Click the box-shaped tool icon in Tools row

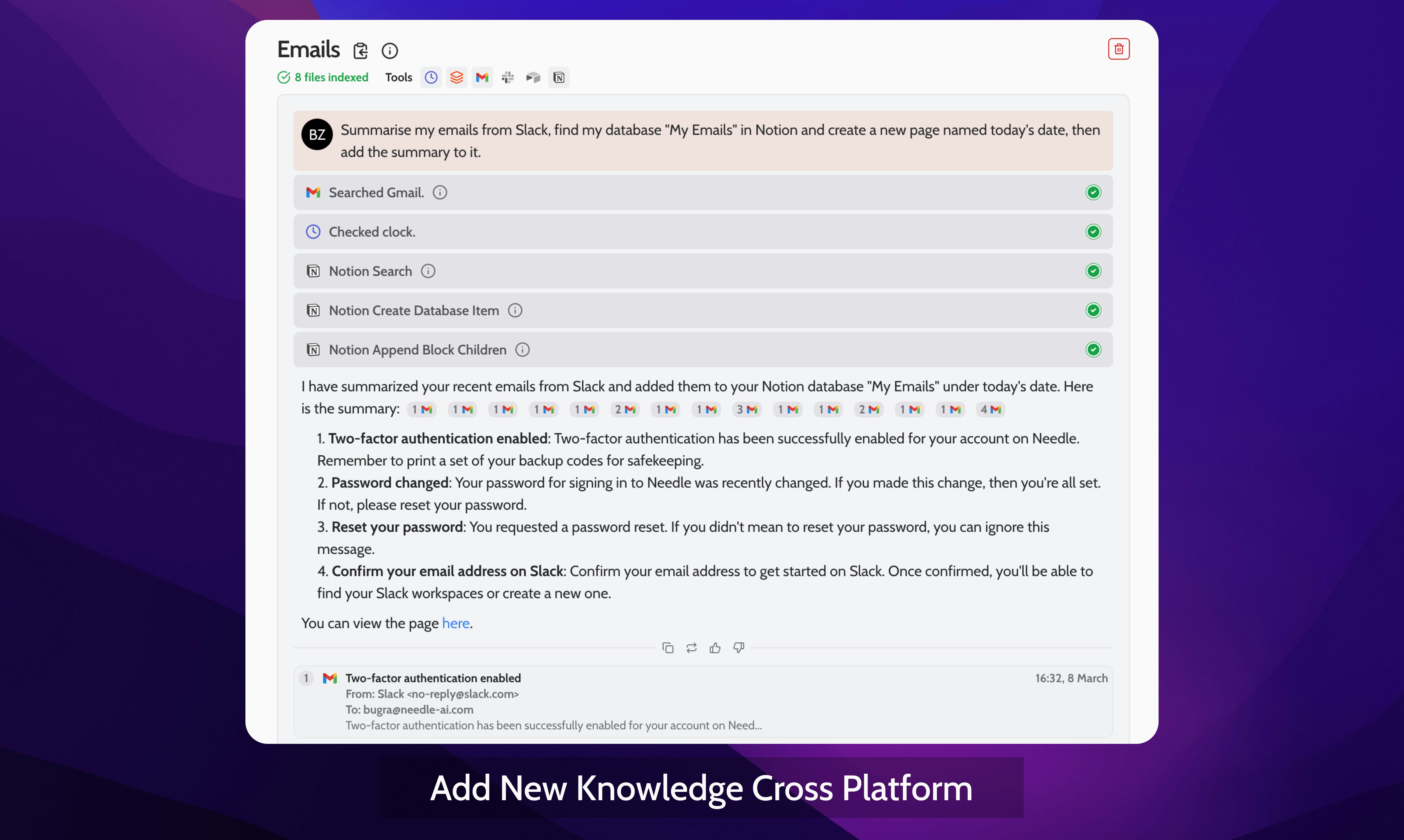click(x=533, y=78)
